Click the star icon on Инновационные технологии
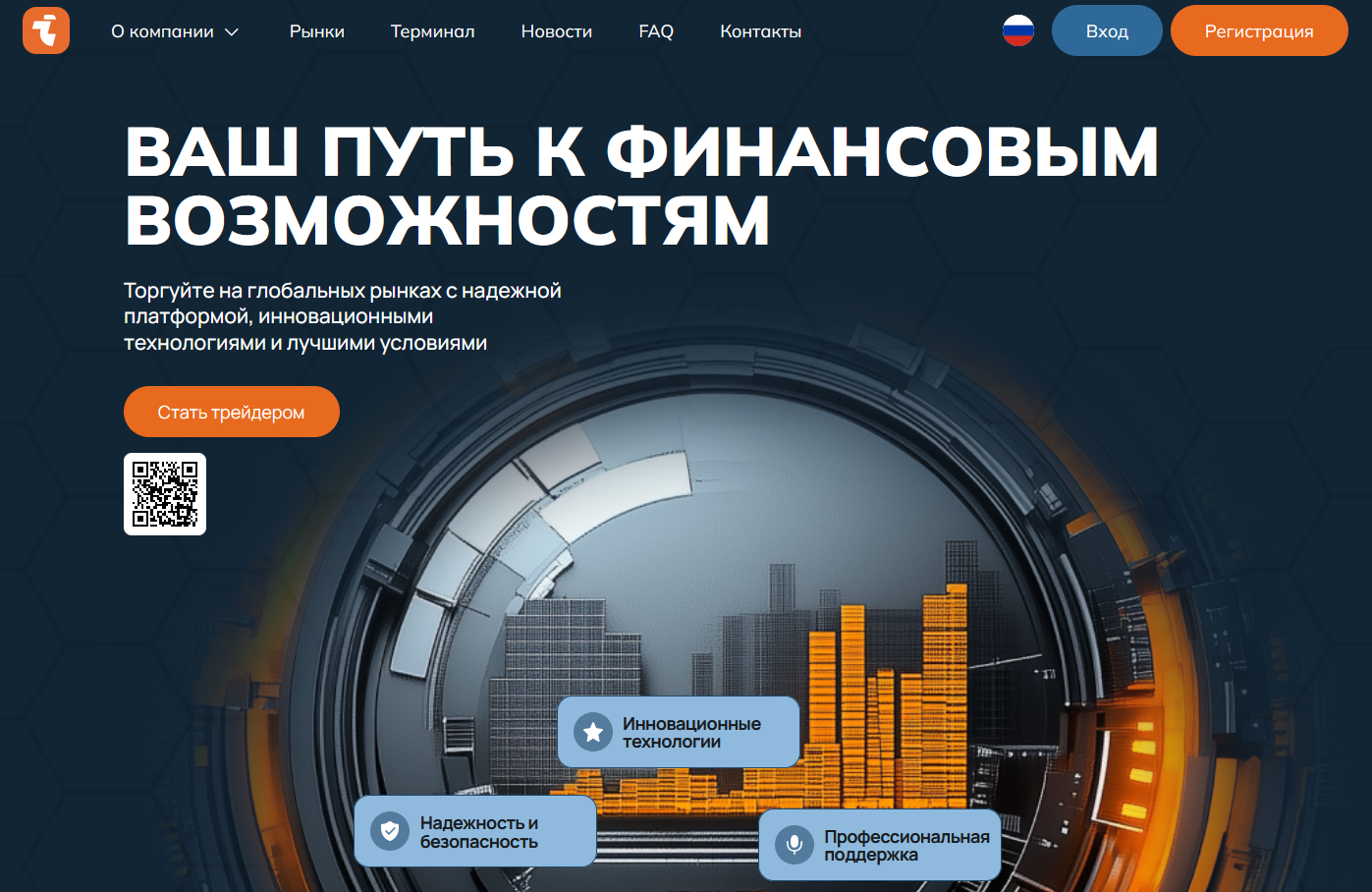This screenshot has width=1372, height=892. coord(593,732)
